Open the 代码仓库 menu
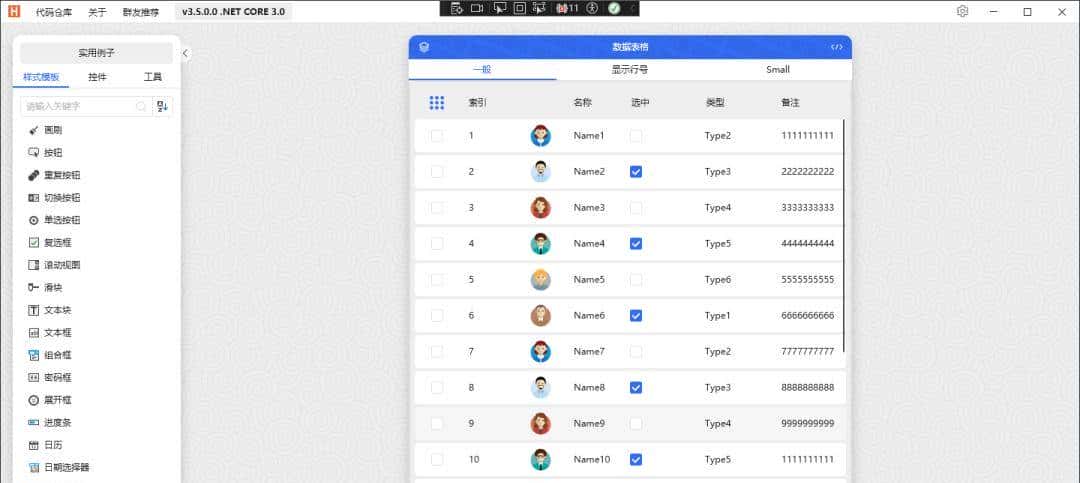The width and height of the screenshot is (1080, 483). coord(54,12)
